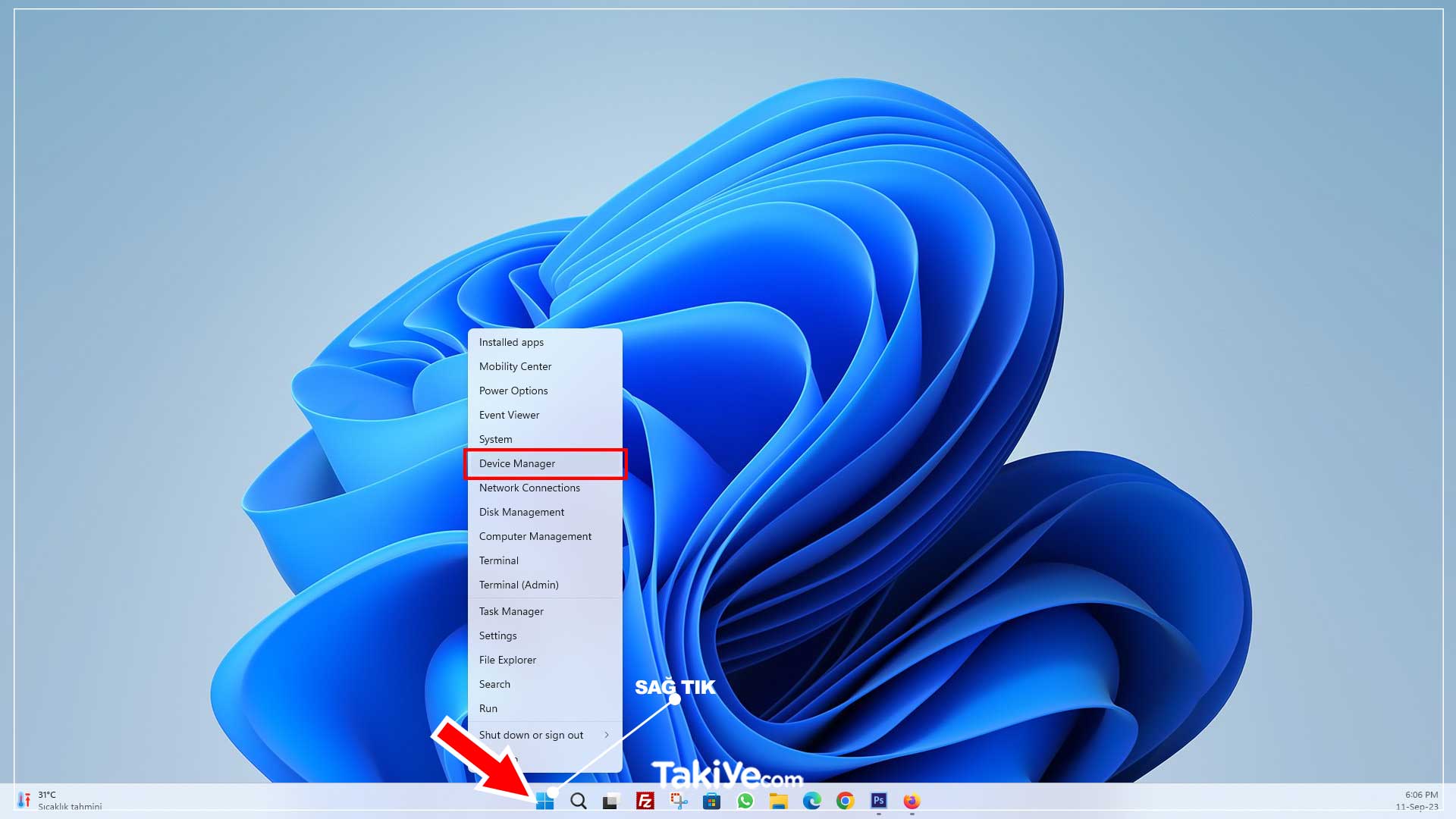The image size is (1456, 819).
Task: Launch the Snipping Tool
Action: point(678,802)
